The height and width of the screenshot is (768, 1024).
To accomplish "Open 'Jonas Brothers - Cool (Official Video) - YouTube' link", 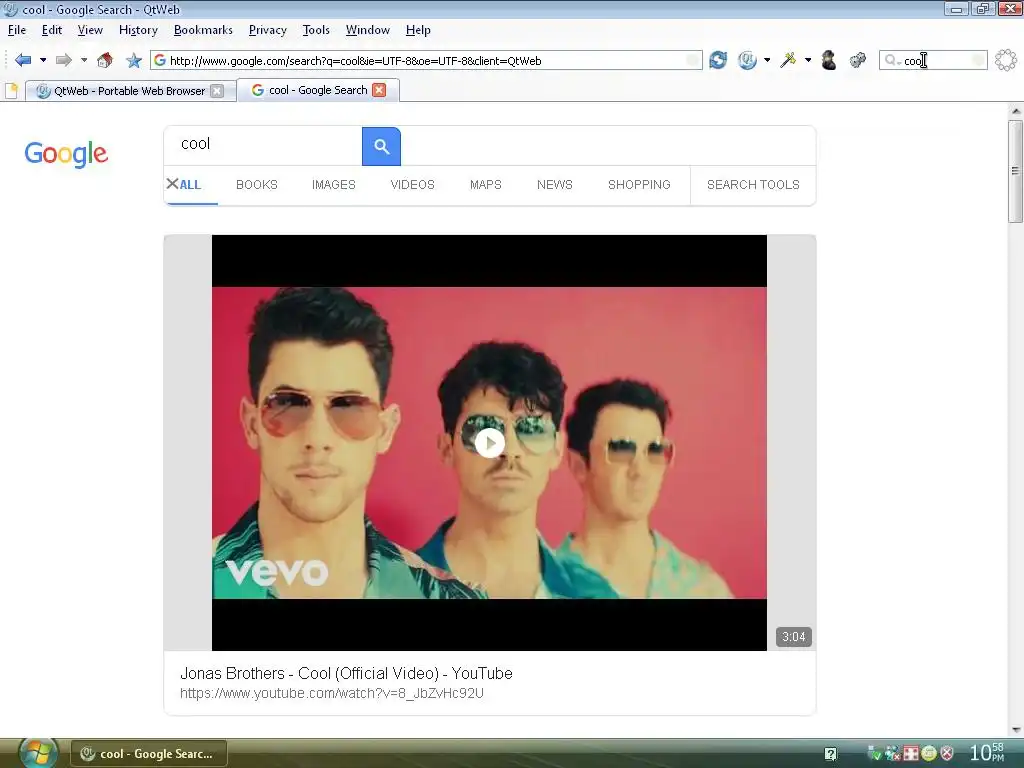I will point(346,673).
